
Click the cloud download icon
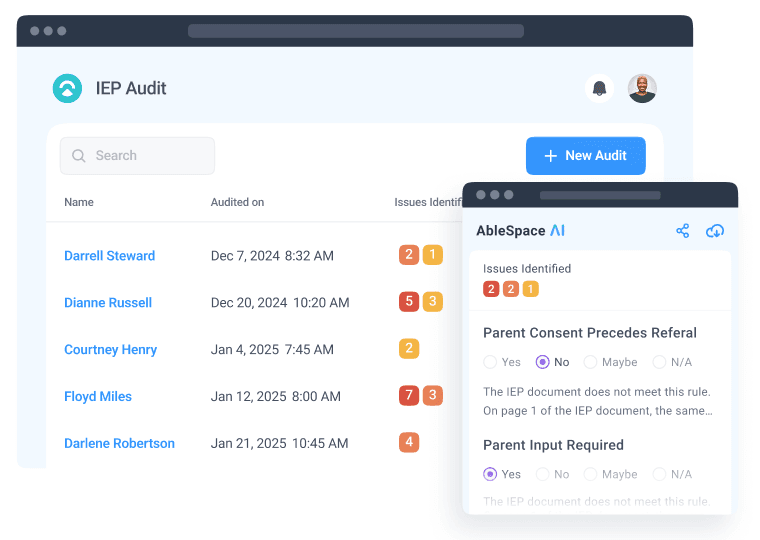click(715, 231)
